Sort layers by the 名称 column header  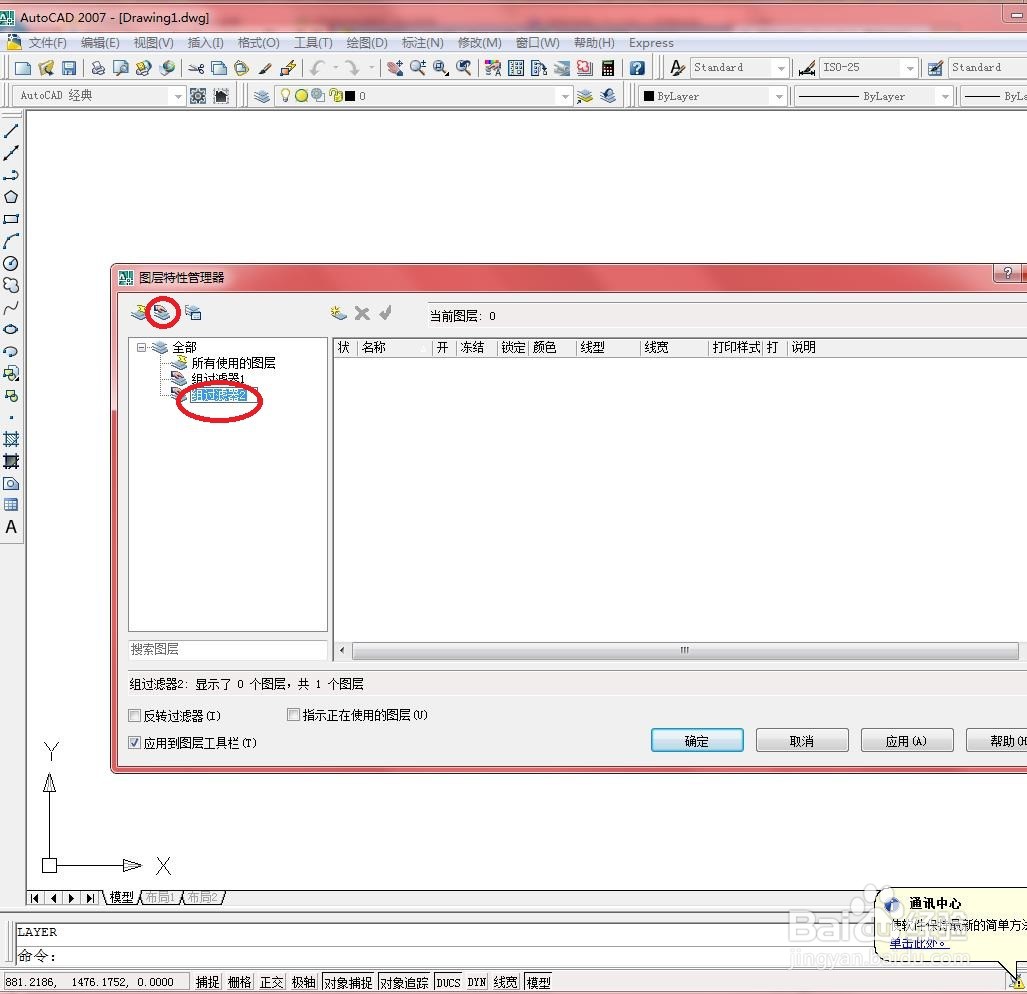point(394,347)
